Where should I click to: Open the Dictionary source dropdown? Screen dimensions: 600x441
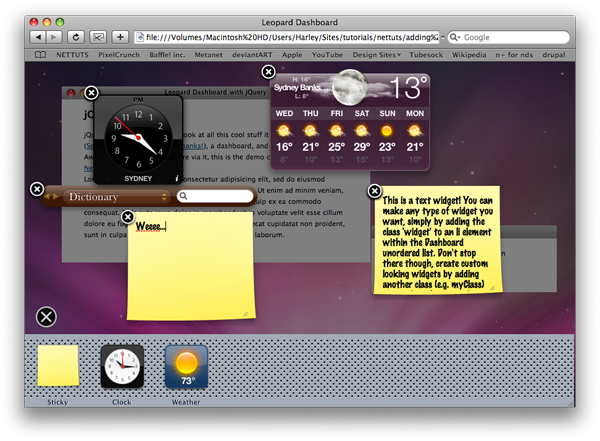tap(117, 197)
